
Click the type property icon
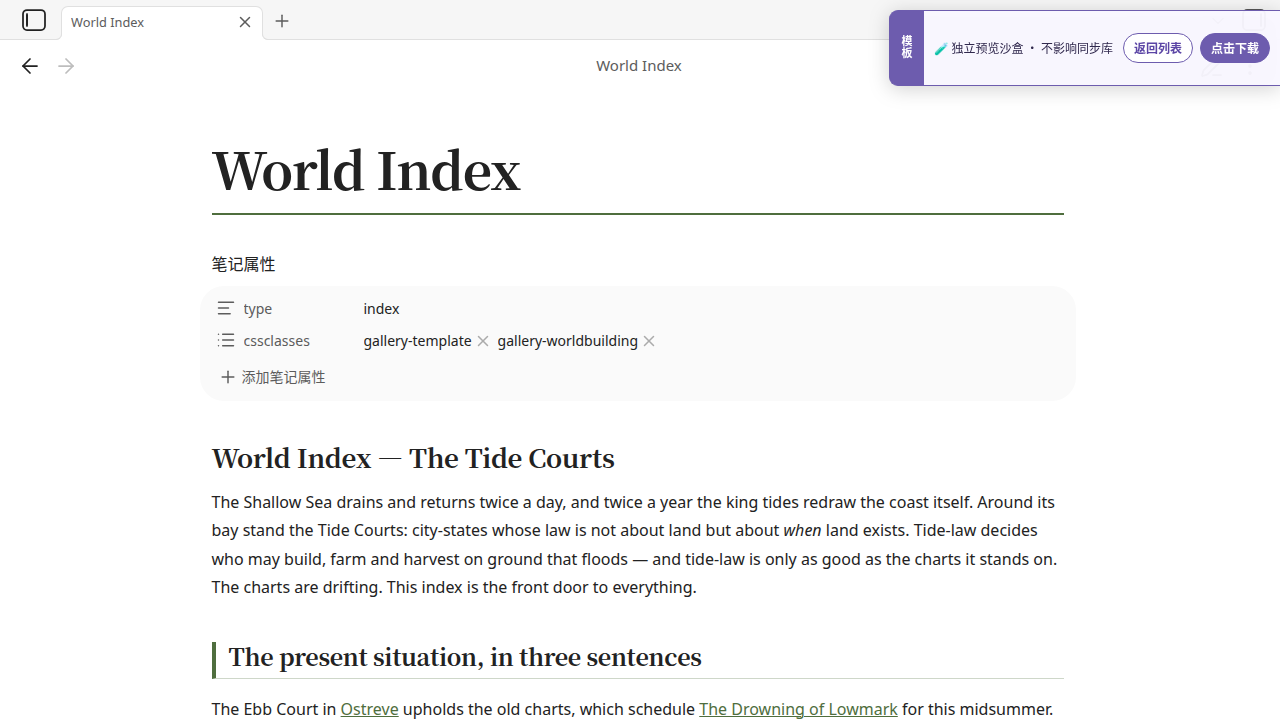pos(226,309)
